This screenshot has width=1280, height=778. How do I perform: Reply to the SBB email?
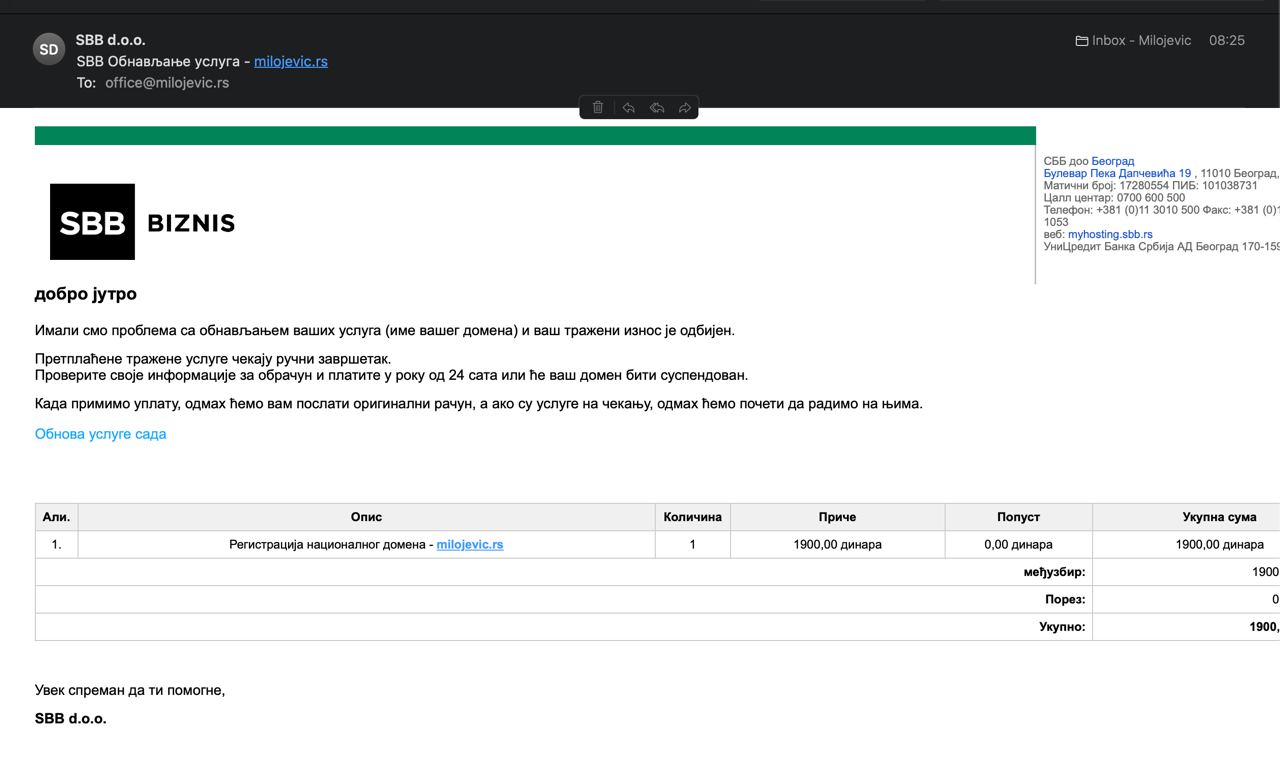[x=628, y=107]
